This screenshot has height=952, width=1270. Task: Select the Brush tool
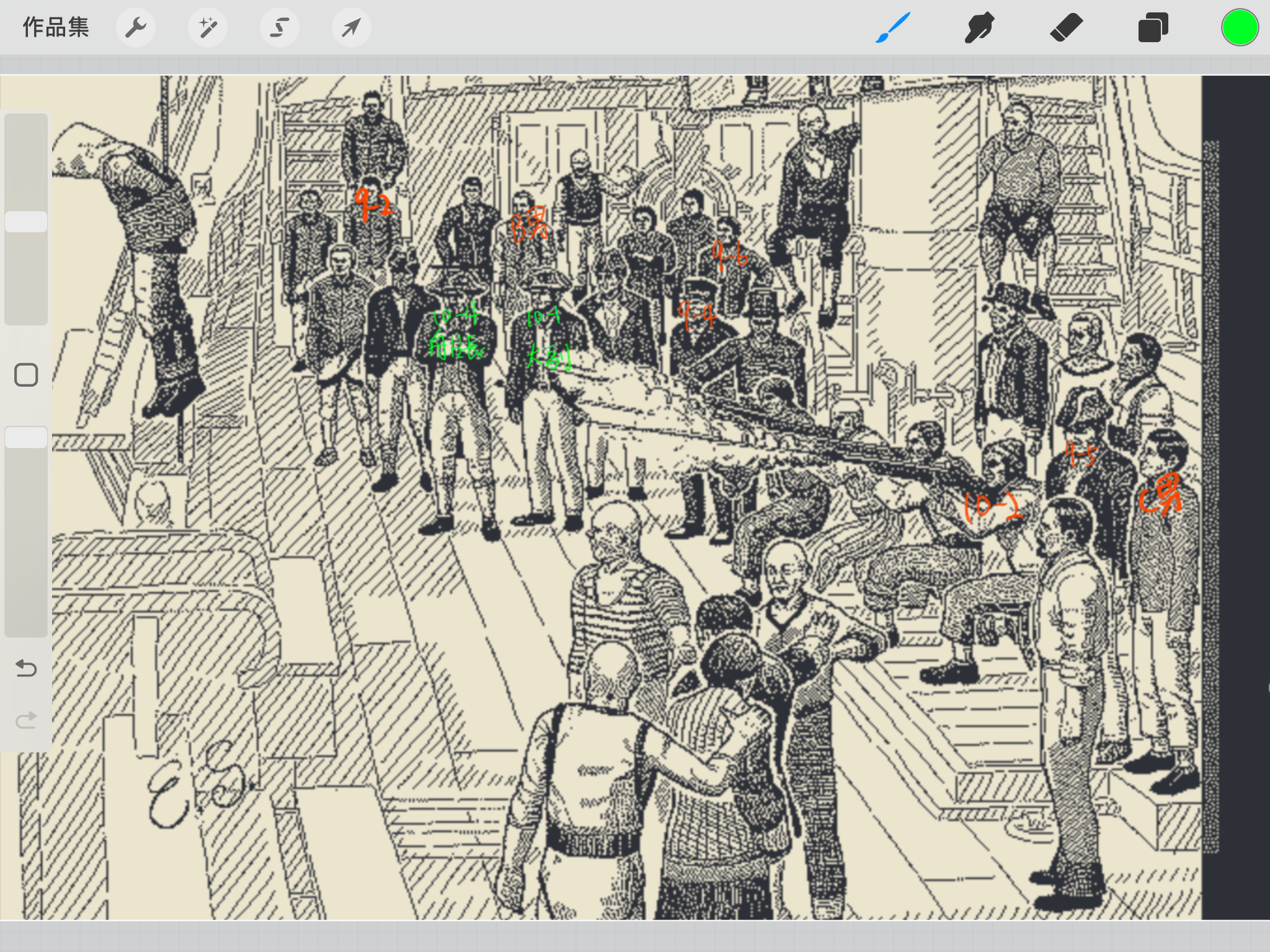893,27
